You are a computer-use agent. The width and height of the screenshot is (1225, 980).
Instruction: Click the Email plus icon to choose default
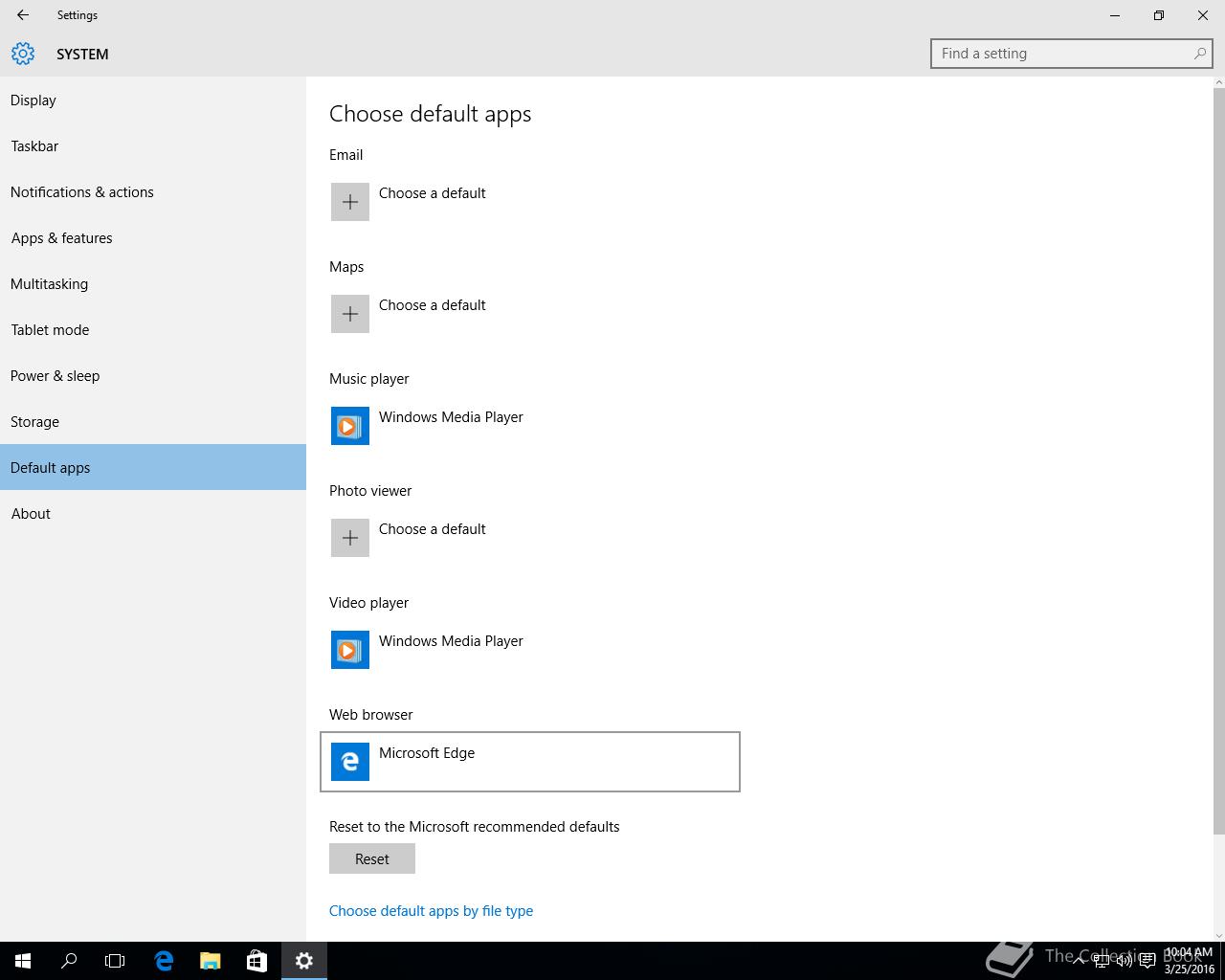pos(350,202)
